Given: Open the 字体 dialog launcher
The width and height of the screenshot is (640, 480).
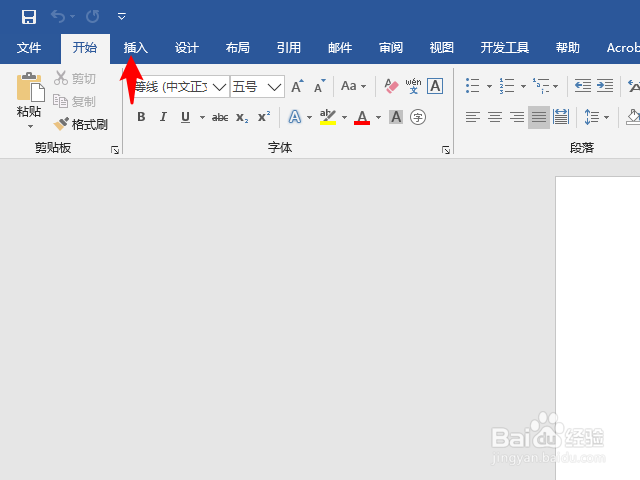Looking at the screenshot, I should tap(446, 150).
